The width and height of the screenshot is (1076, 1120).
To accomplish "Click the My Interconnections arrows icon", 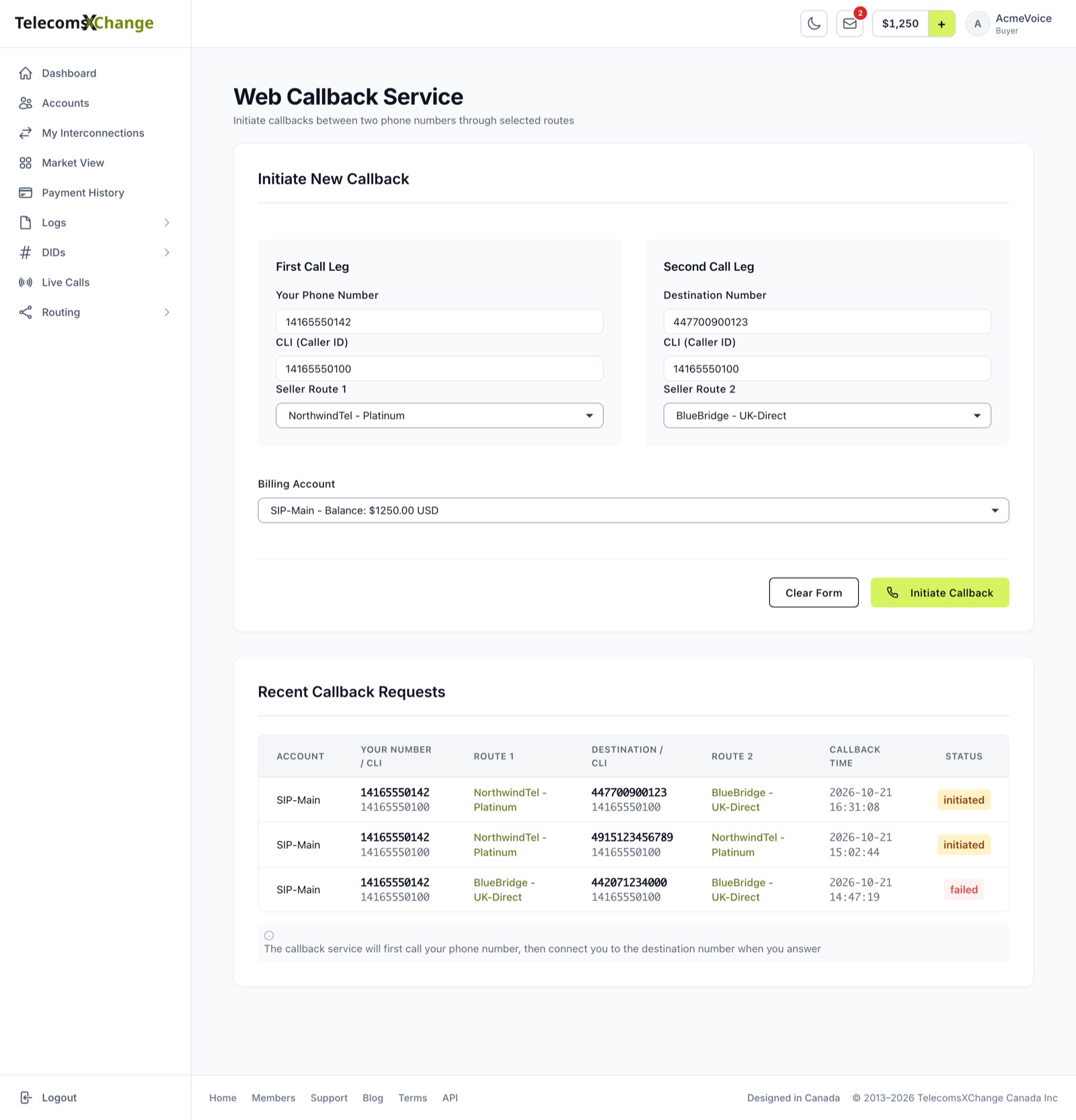I will pyautogui.click(x=26, y=133).
